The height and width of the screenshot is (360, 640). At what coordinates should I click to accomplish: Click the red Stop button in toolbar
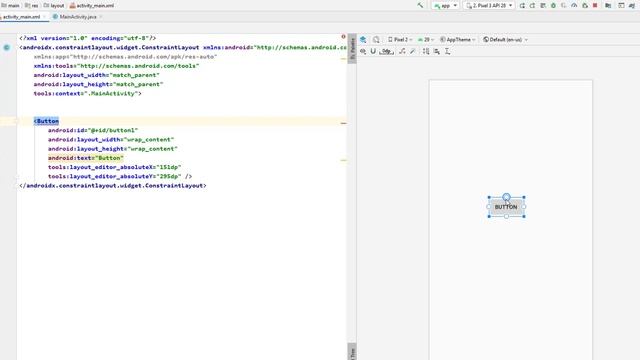(x=595, y=6)
